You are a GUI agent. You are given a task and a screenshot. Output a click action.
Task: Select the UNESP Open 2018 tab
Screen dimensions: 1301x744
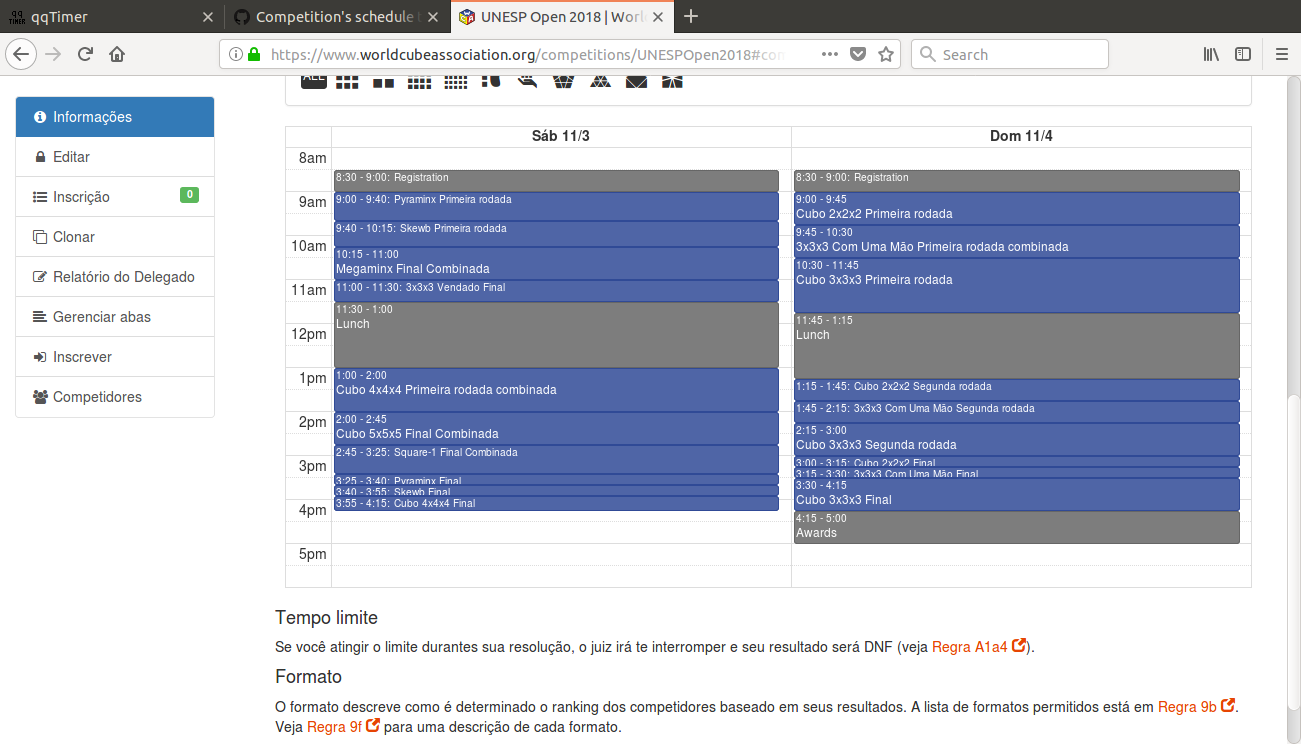tap(563, 17)
